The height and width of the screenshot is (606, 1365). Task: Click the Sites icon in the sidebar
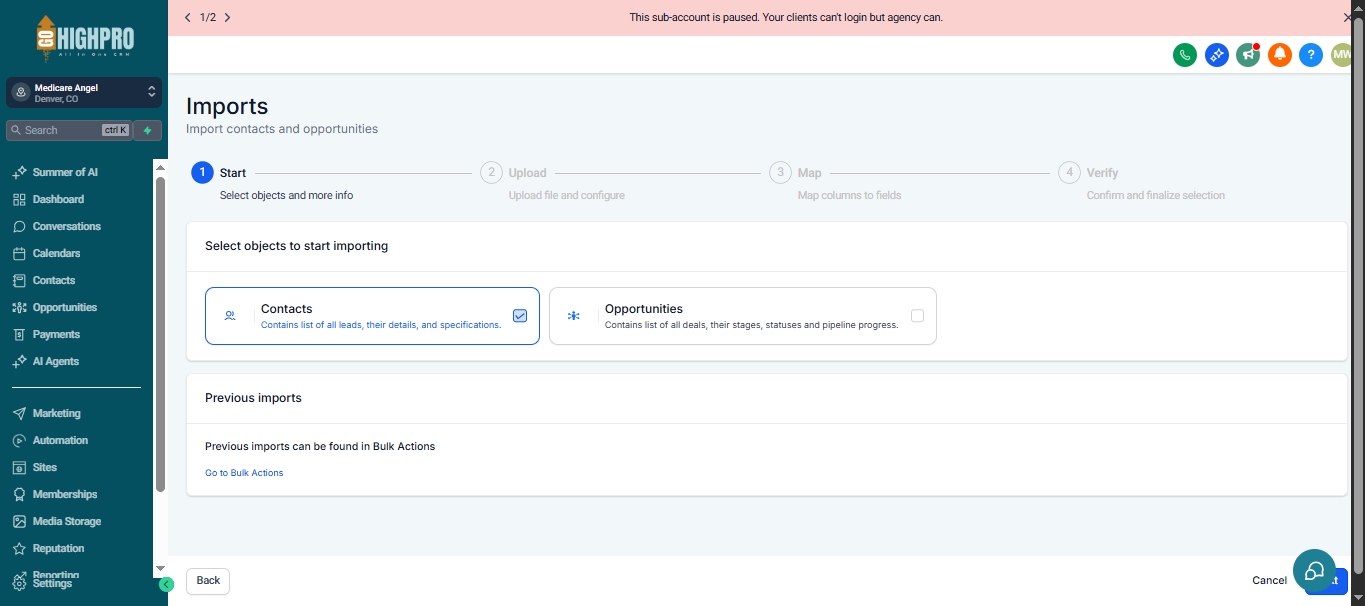click(19, 467)
